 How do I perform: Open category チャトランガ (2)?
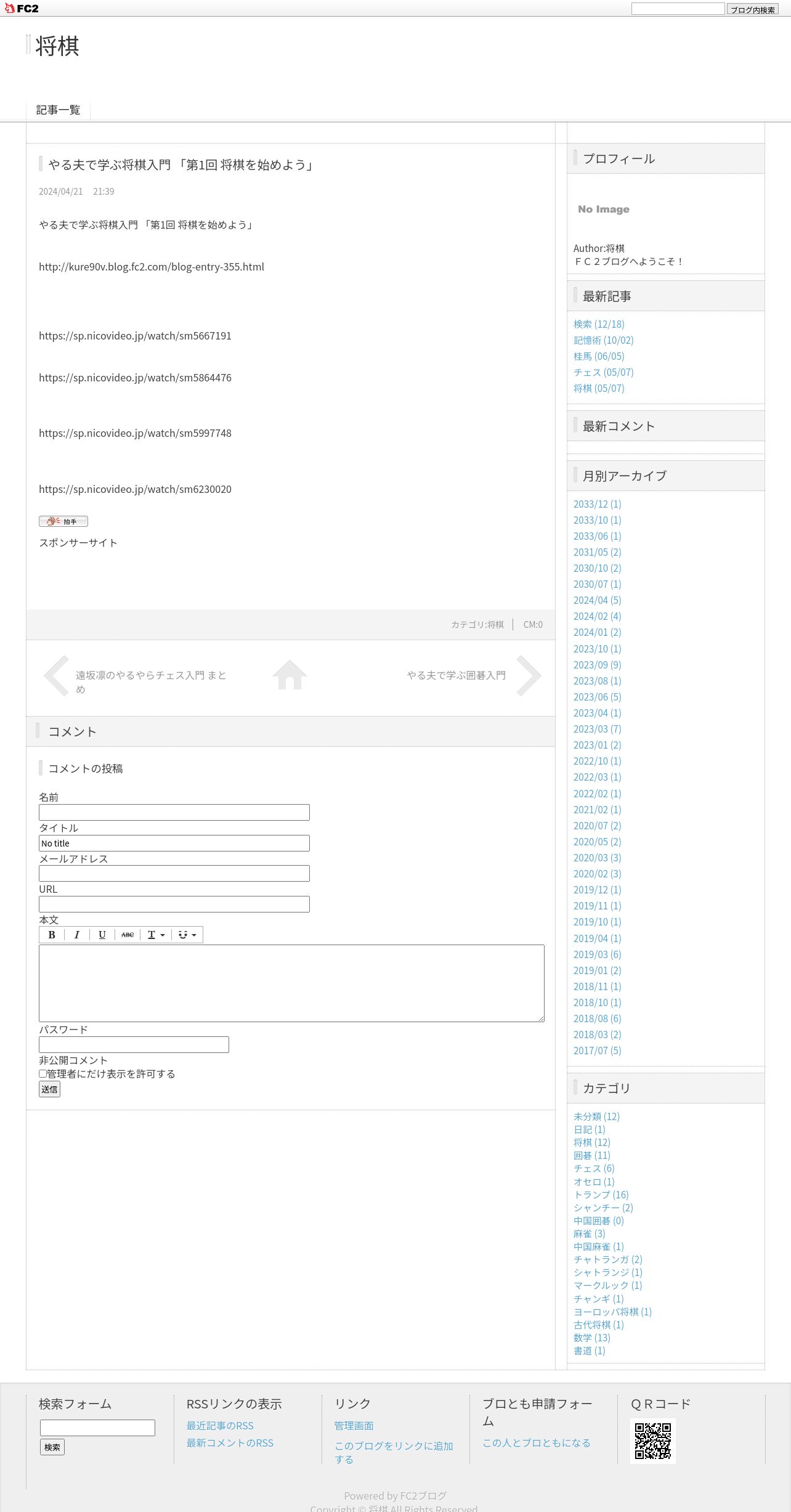point(608,1259)
